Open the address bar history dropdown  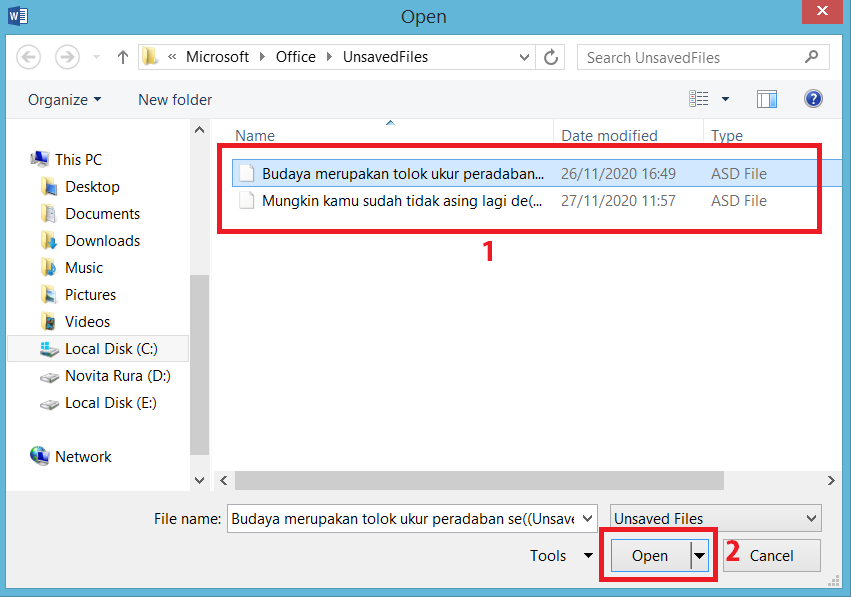tap(524, 57)
